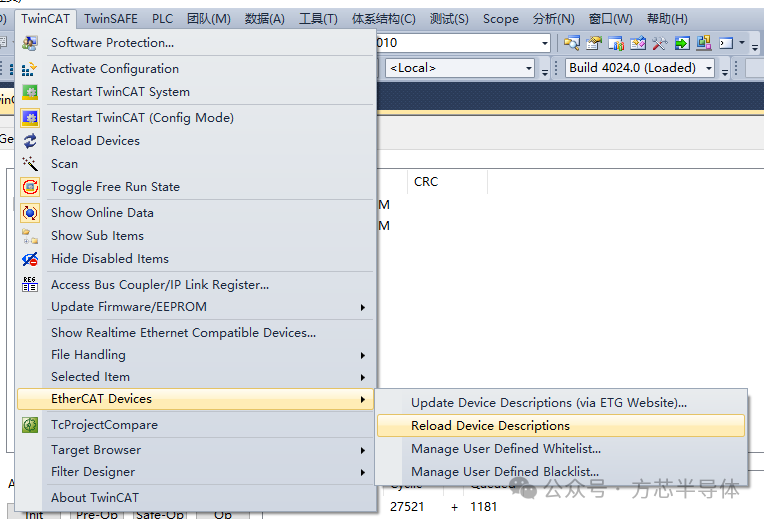Choose Reload Device Descriptions
The height and width of the screenshot is (519, 764).
pos(561,426)
